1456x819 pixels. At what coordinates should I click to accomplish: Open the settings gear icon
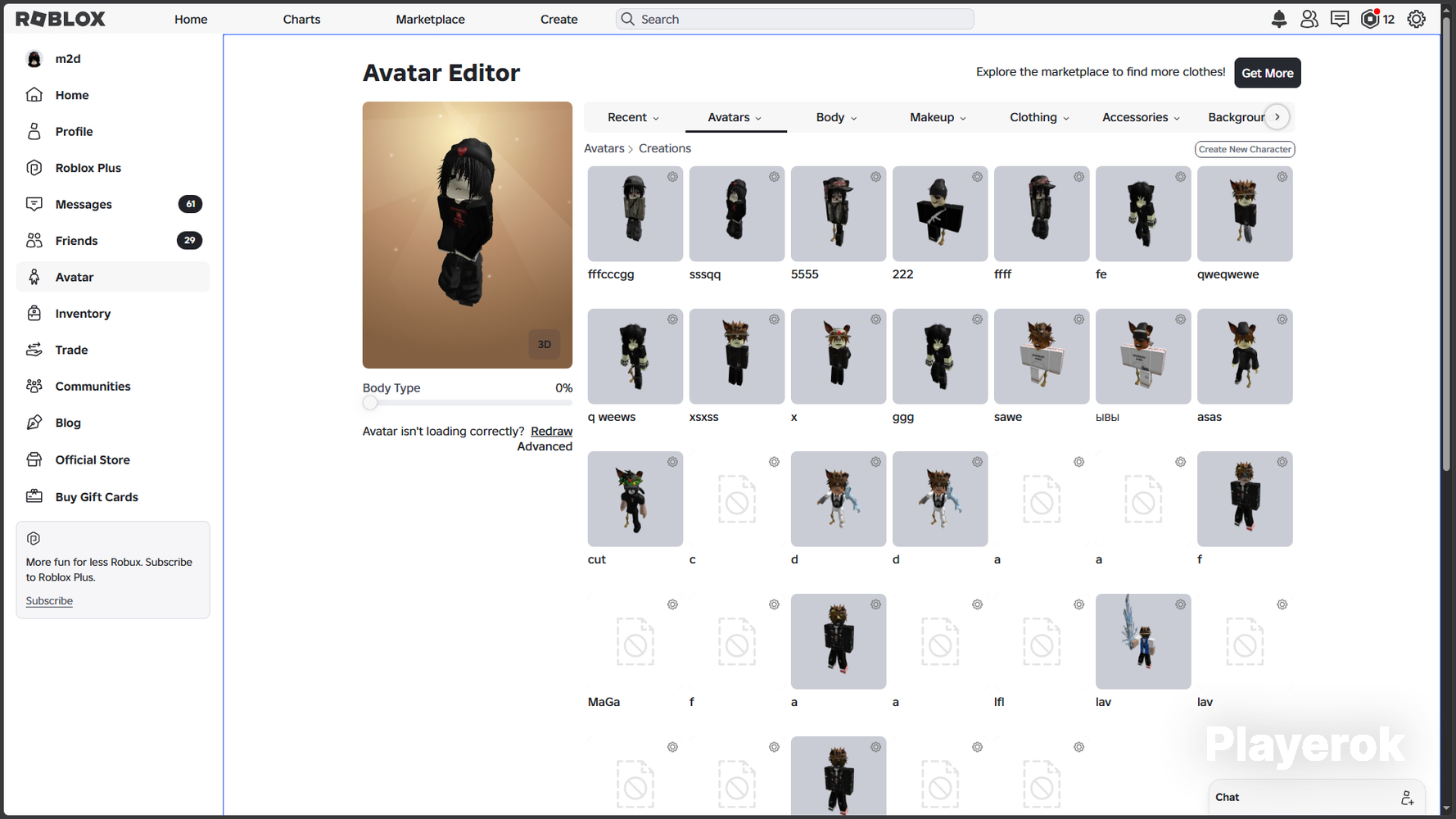(1416, 19)
